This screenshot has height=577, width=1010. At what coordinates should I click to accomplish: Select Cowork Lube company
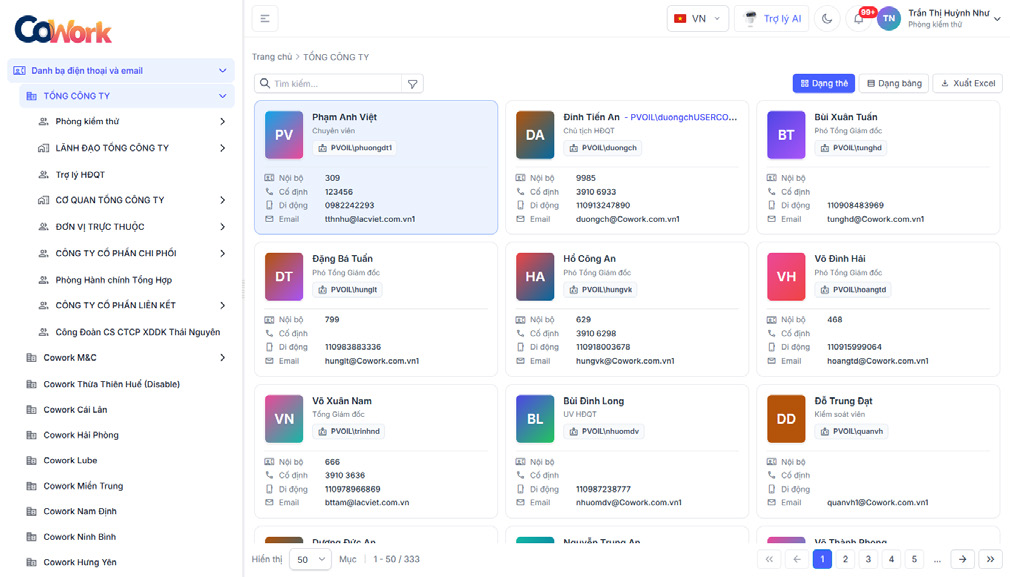click(x=70, y=460)
